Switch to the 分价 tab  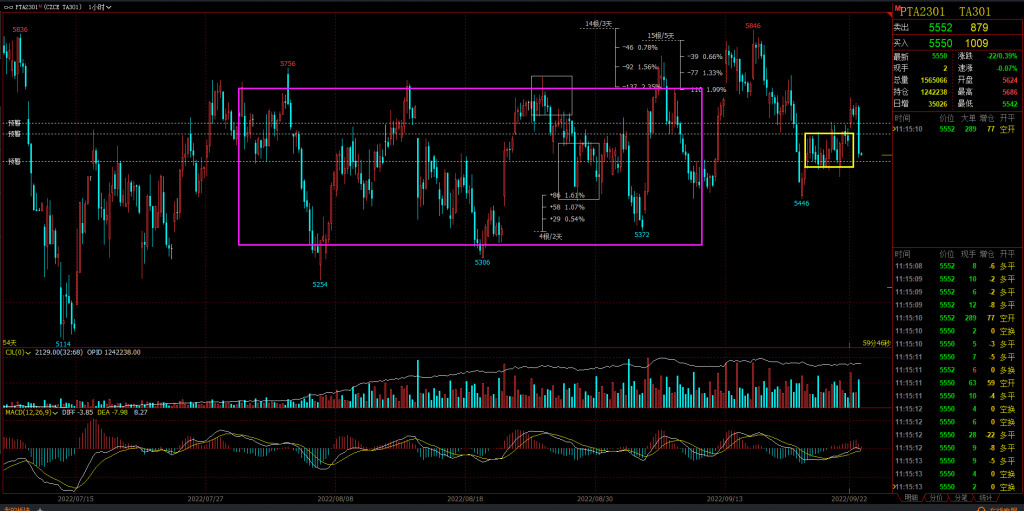click(935, 497)
